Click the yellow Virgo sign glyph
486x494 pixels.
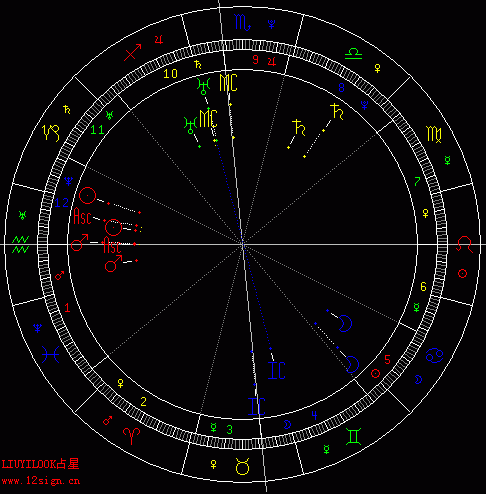434,134
